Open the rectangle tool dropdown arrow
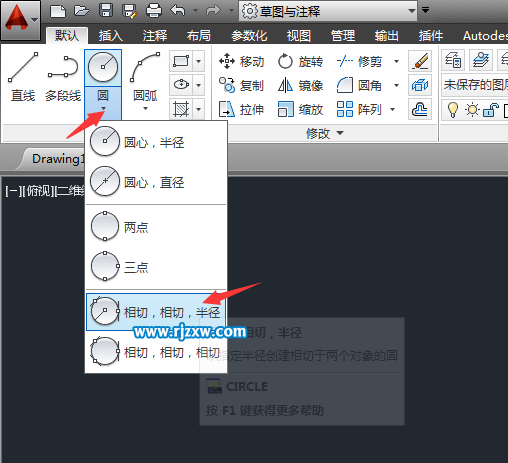 [199, 61]
